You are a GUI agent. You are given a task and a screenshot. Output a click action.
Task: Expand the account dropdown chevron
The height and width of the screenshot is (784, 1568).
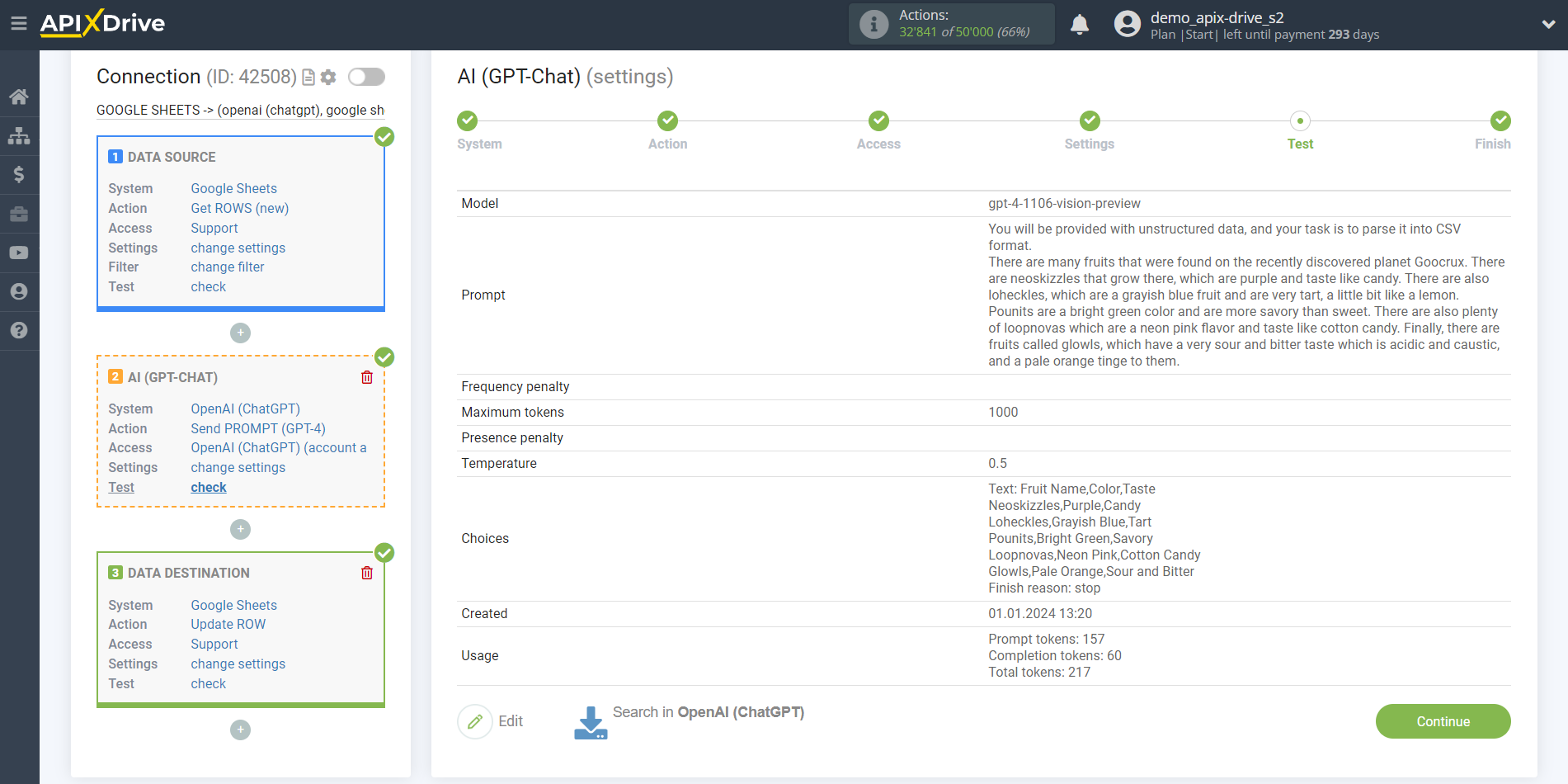1548,25
